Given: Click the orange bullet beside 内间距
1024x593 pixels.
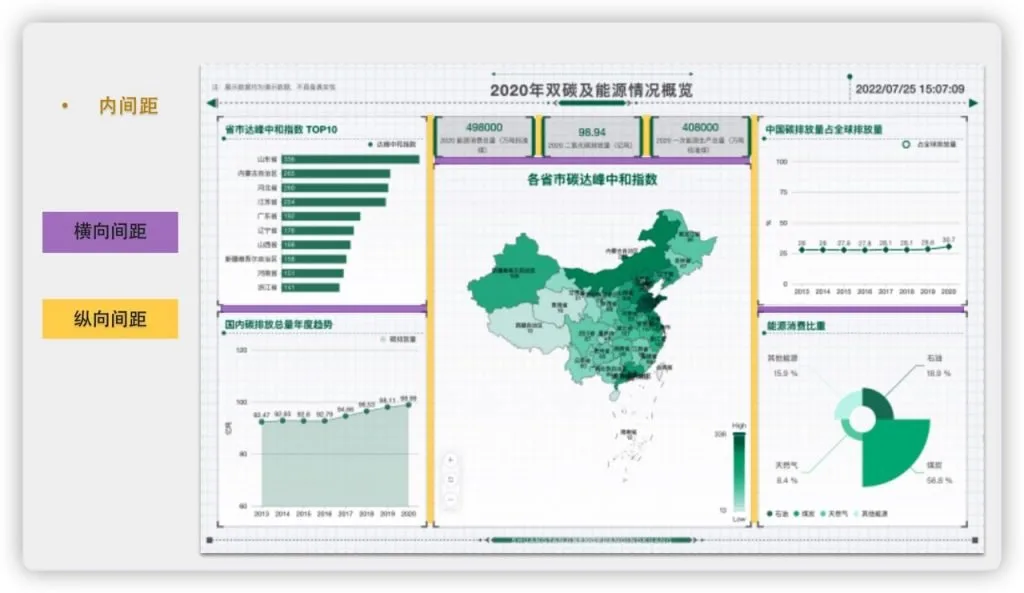Looking at the screenshot, I should click(x=65, y=105).
